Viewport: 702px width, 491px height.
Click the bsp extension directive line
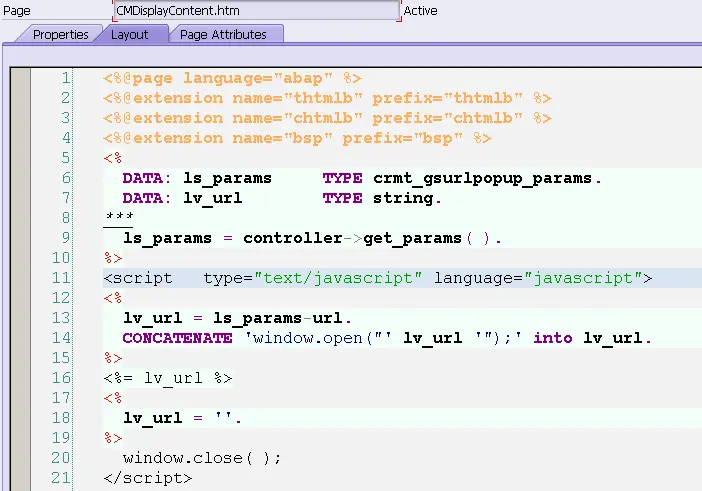297,138
